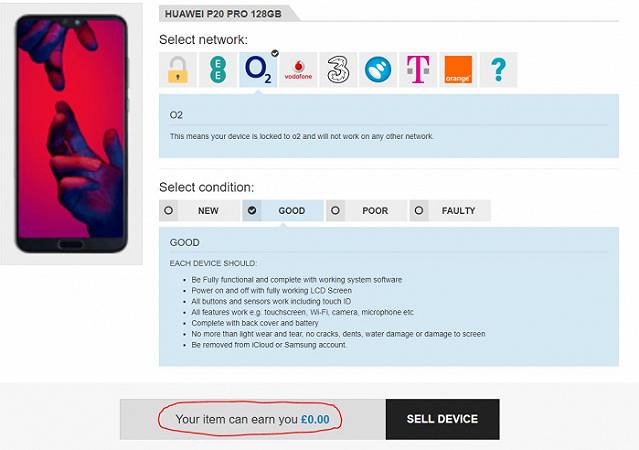
Task: Toggle the GOOD condition radio button
Action: coord(252,211)
